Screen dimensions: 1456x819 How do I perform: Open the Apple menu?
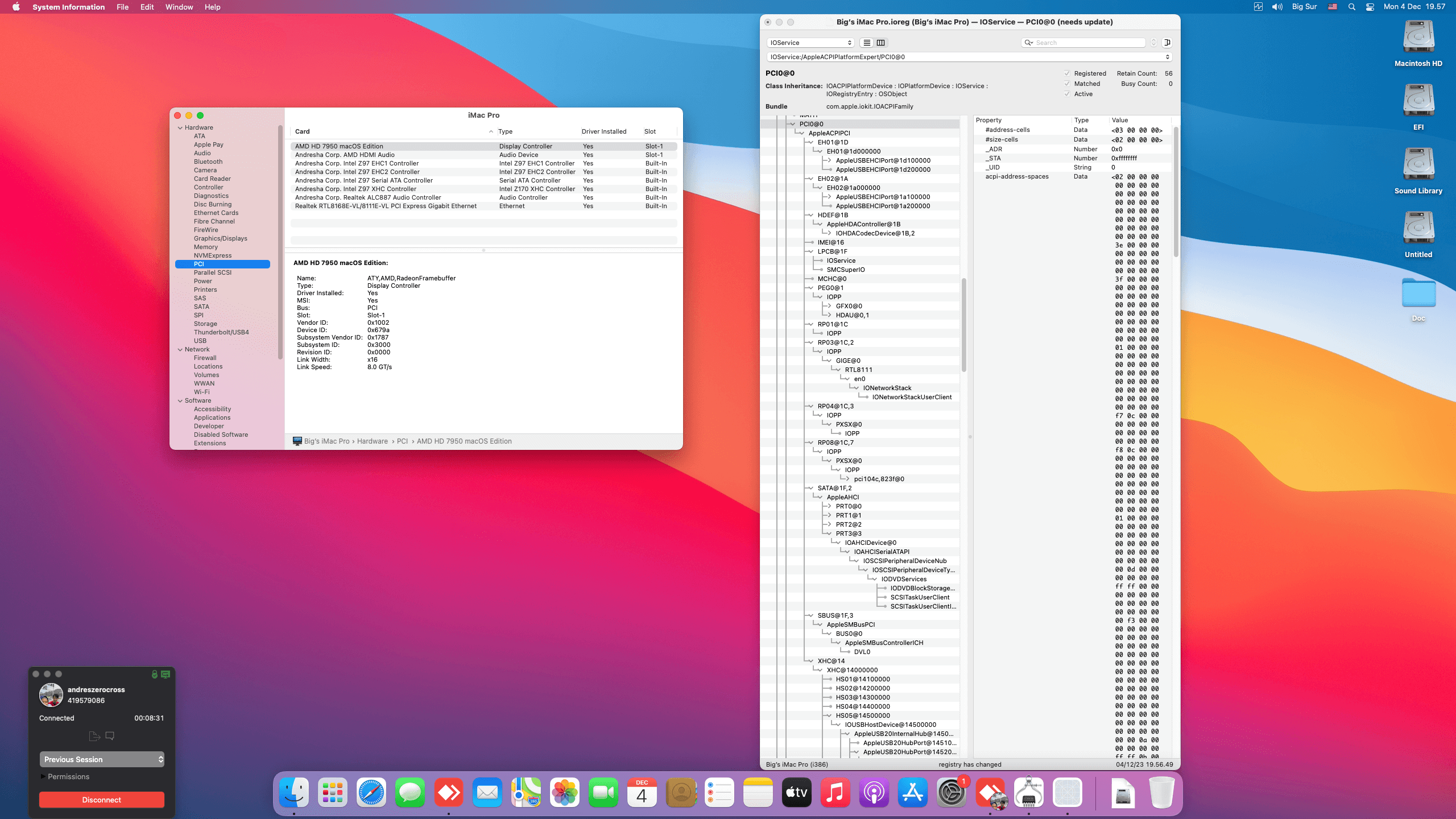coord(16,7)
